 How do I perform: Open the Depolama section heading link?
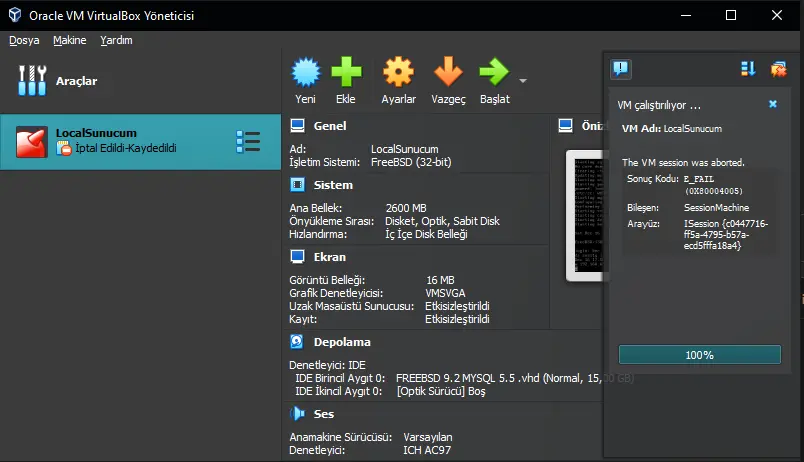tap(342, 342)
